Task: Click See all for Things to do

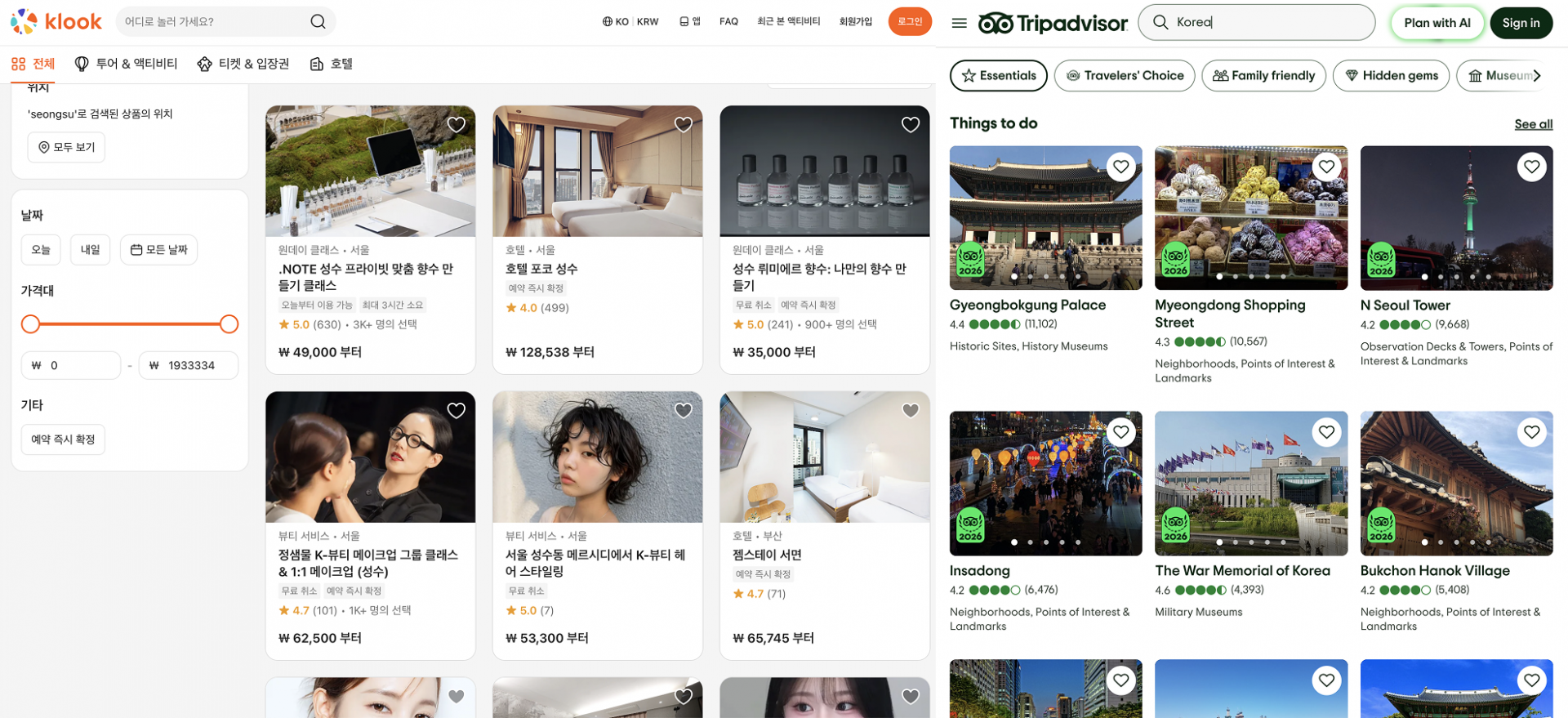Action: pyautogui.click(x=1534, y=124)
